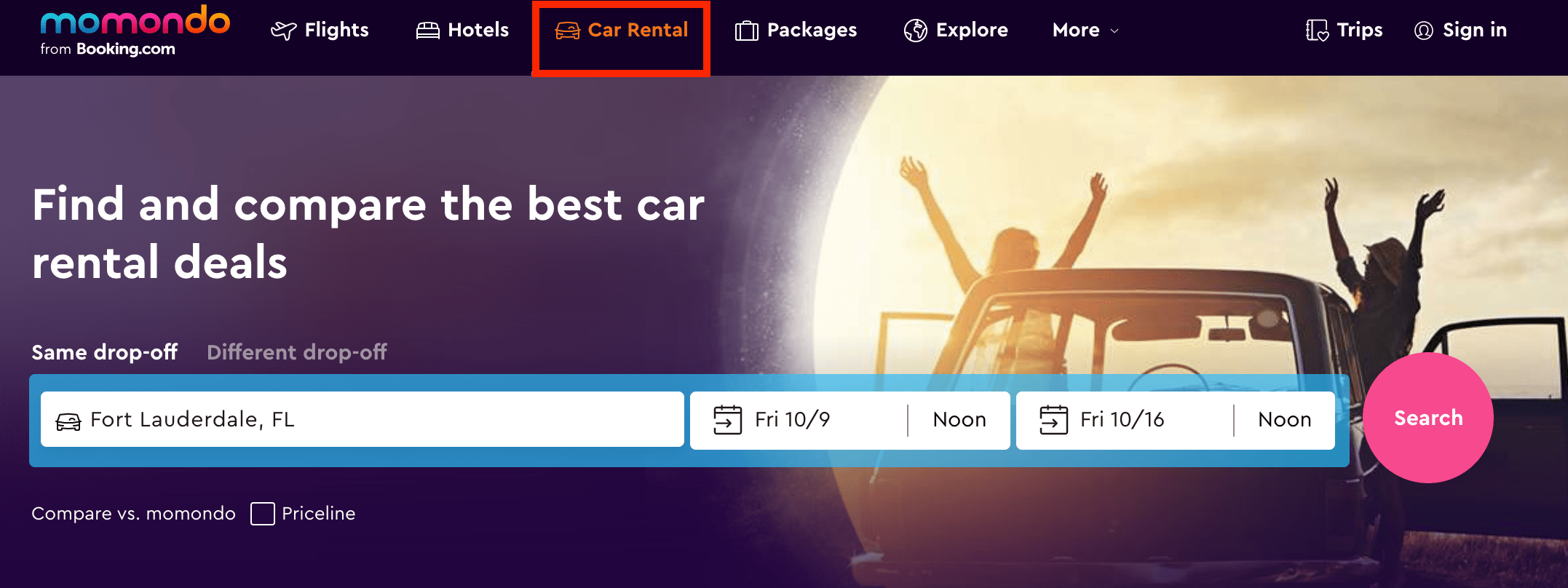The height and width of the screenshot is (588, 1568).
Task: Open the Hotels tab
Action: tap(462, 31)
